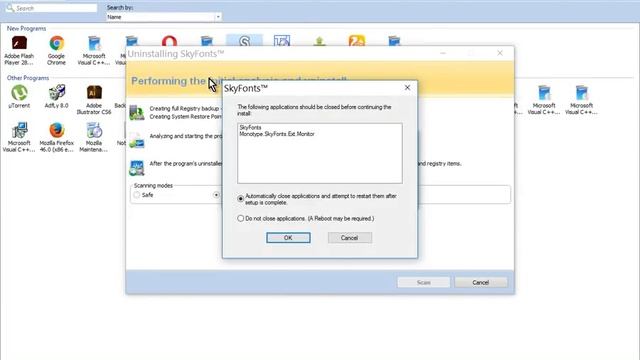Click the search magnifier icon
The height and width of the screenshot is (360, 640).
[x=10, y=8]
